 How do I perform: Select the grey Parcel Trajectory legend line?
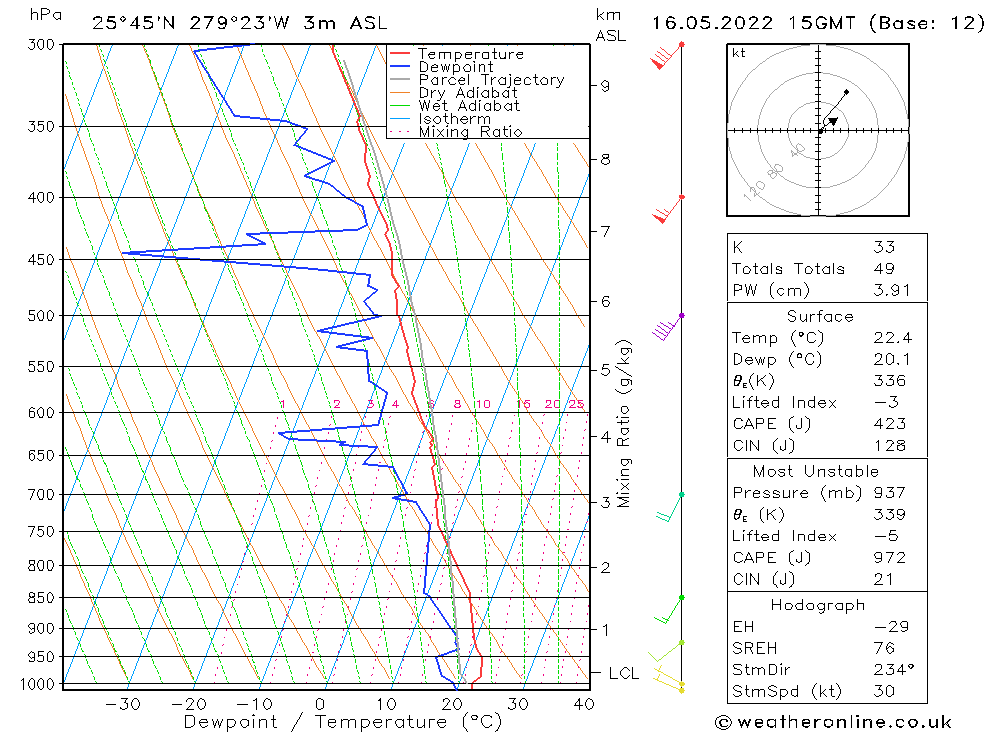(400, 80)
